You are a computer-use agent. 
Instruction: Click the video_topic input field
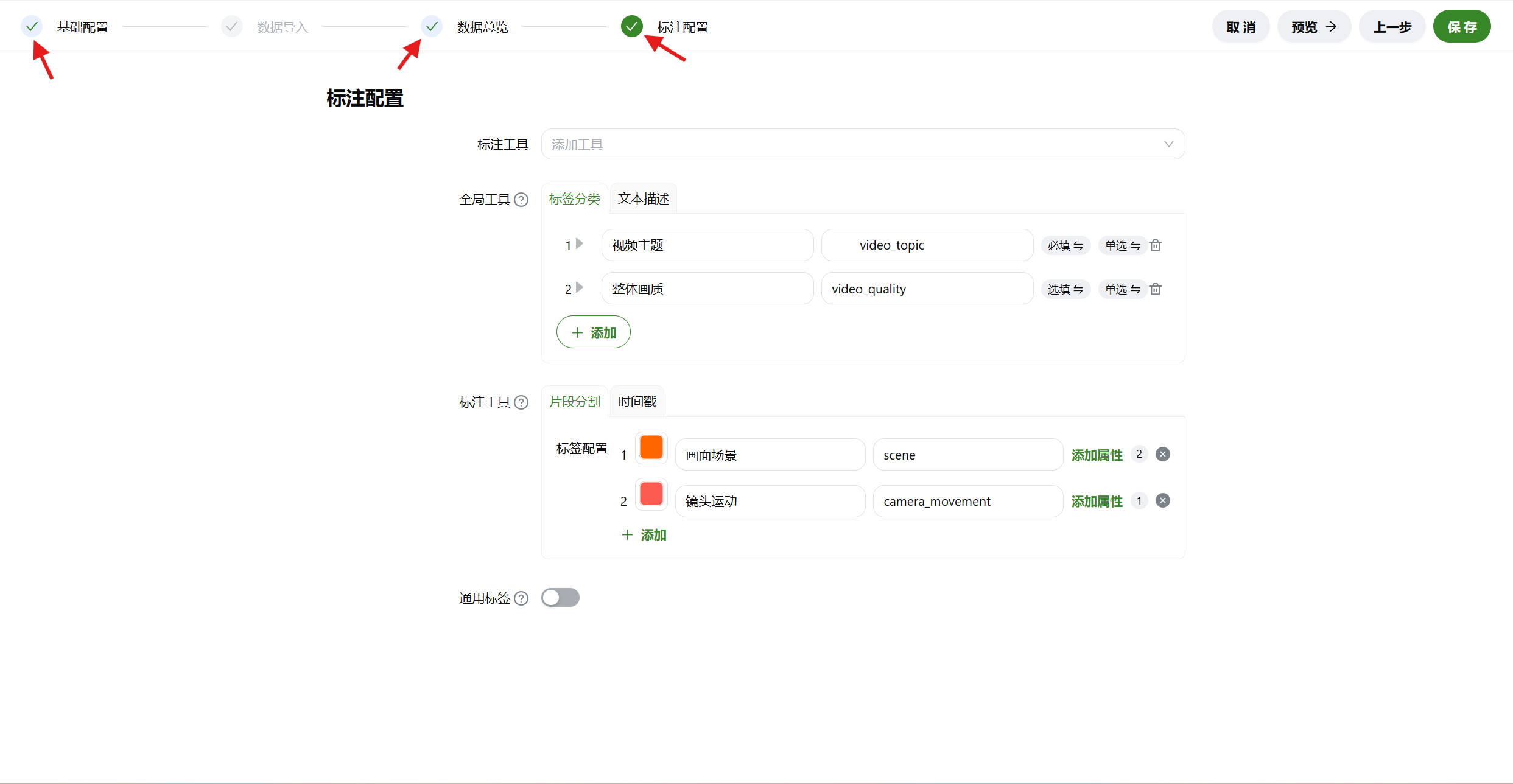(x=927, y=245)
